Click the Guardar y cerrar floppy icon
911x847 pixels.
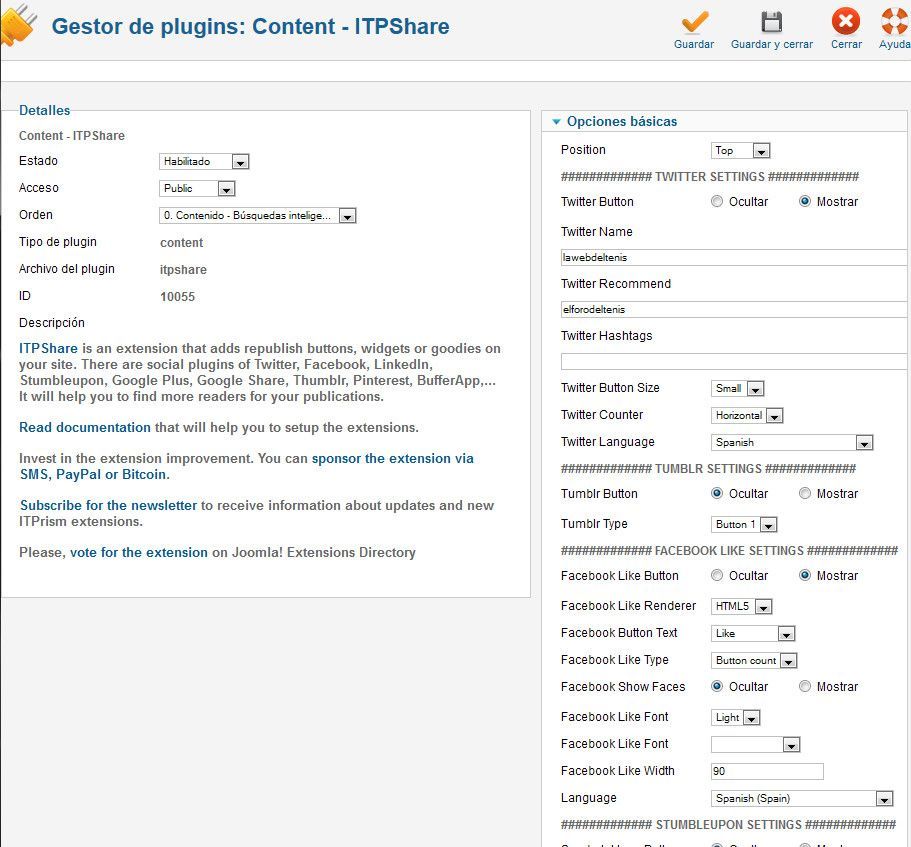772,22
